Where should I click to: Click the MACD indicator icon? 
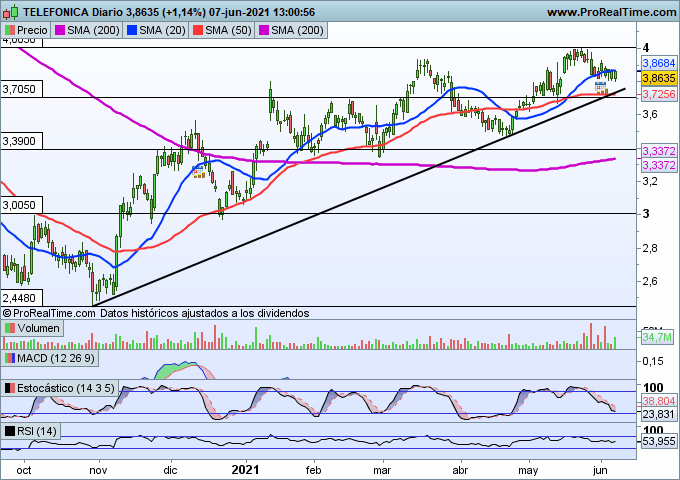coord(10,358)
